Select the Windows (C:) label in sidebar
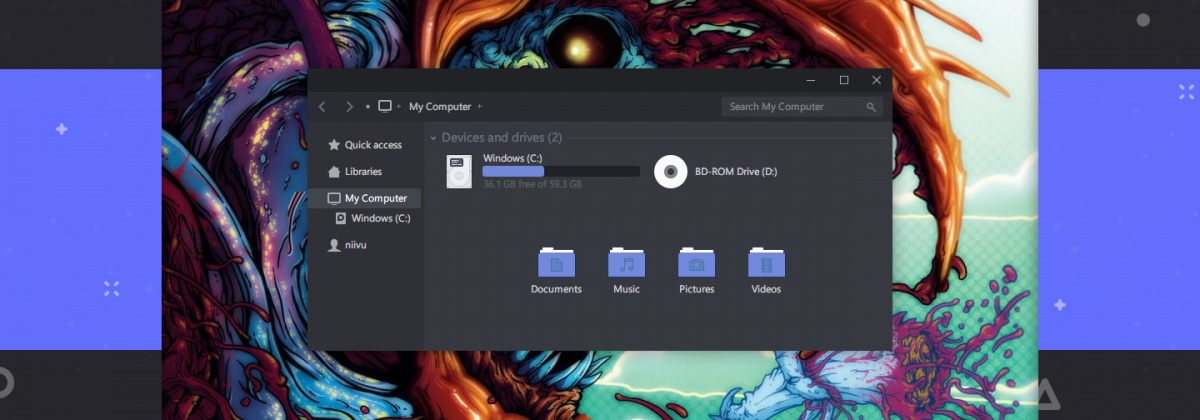This screenshot has height=420, width=1200. (381, 218)
